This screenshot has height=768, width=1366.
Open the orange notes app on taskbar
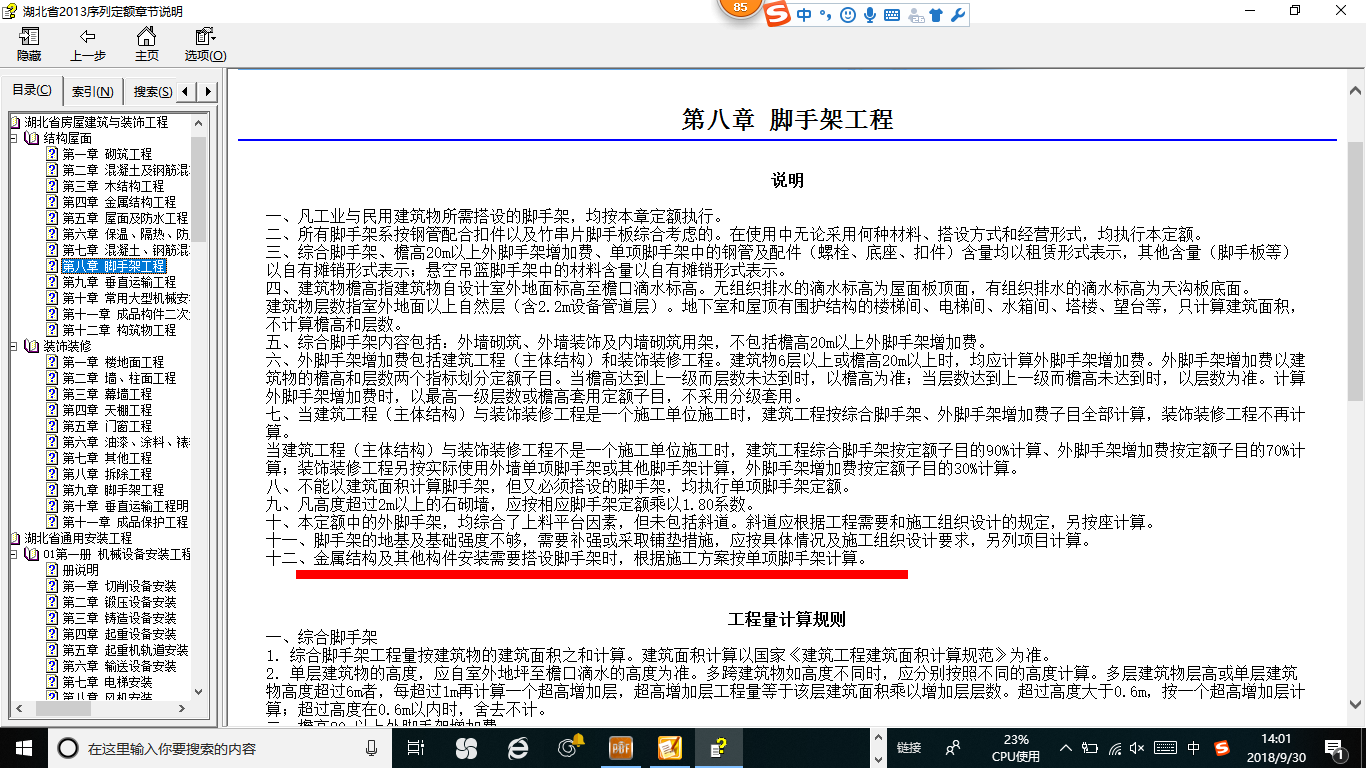(x=669, y=747)
